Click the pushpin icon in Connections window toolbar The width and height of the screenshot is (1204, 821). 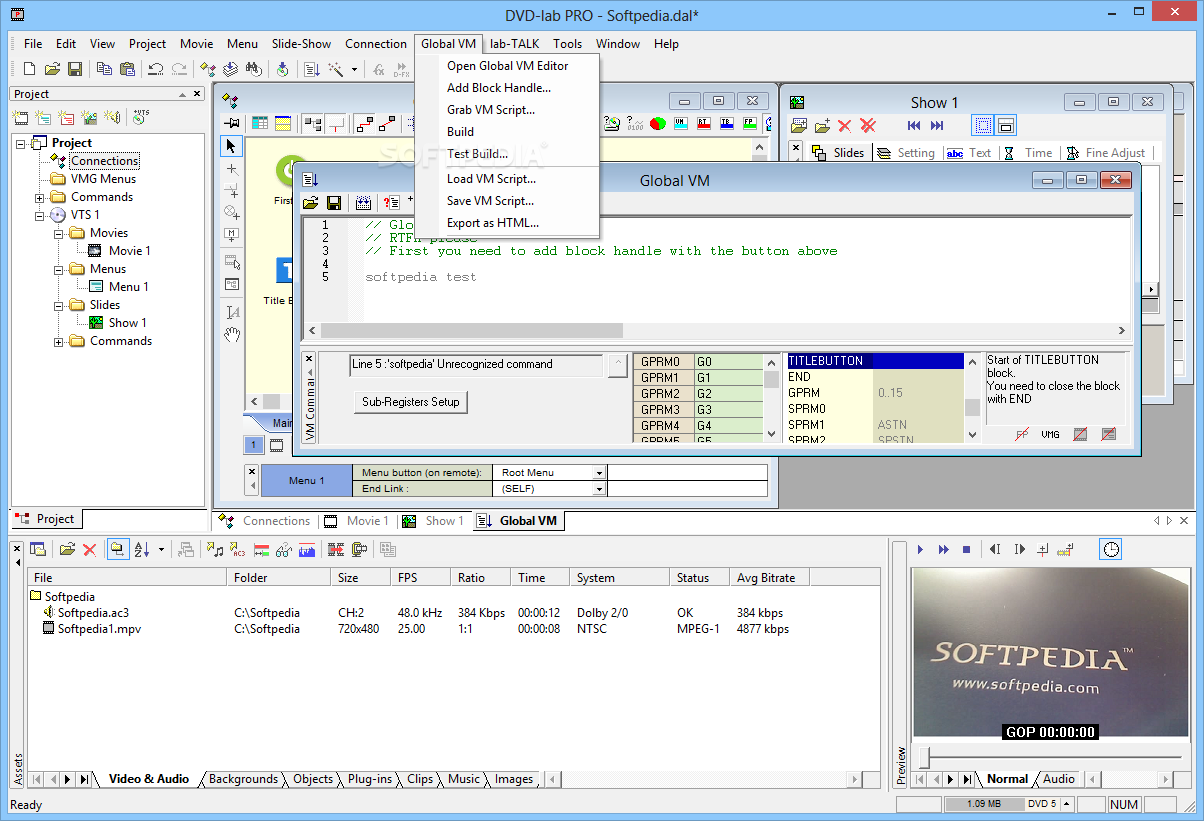tap(231, 123)
